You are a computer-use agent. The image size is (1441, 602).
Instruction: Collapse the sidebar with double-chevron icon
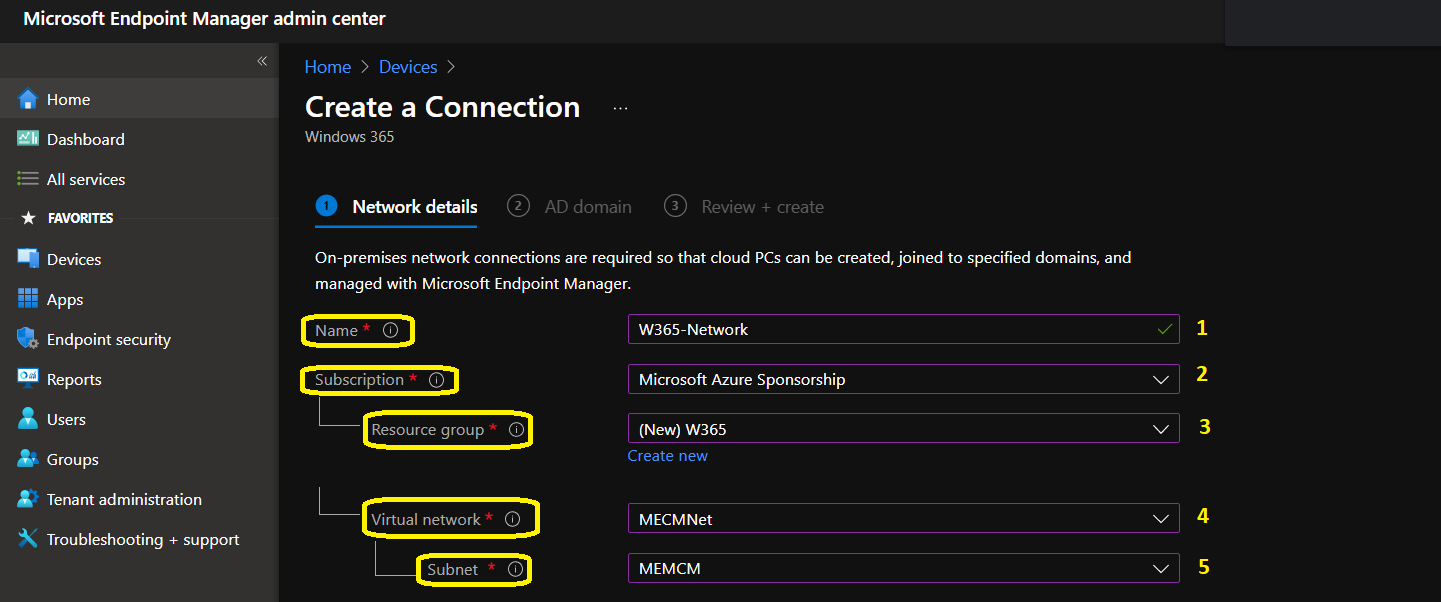[x=262, y=61]
